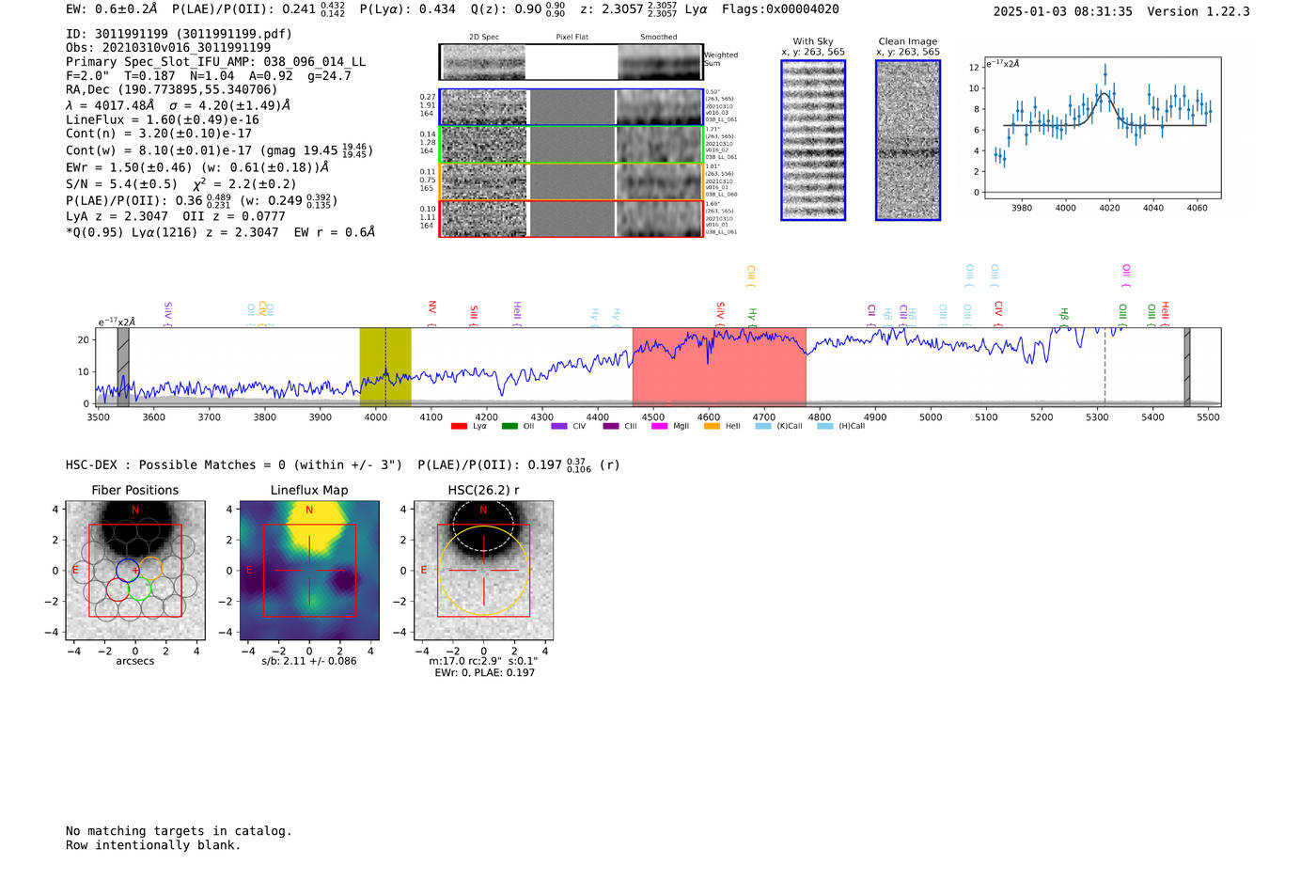Click the white dashed ellipse in HSC image
Viewport: 1316px width, 896px height.
[x=484, y=526]
